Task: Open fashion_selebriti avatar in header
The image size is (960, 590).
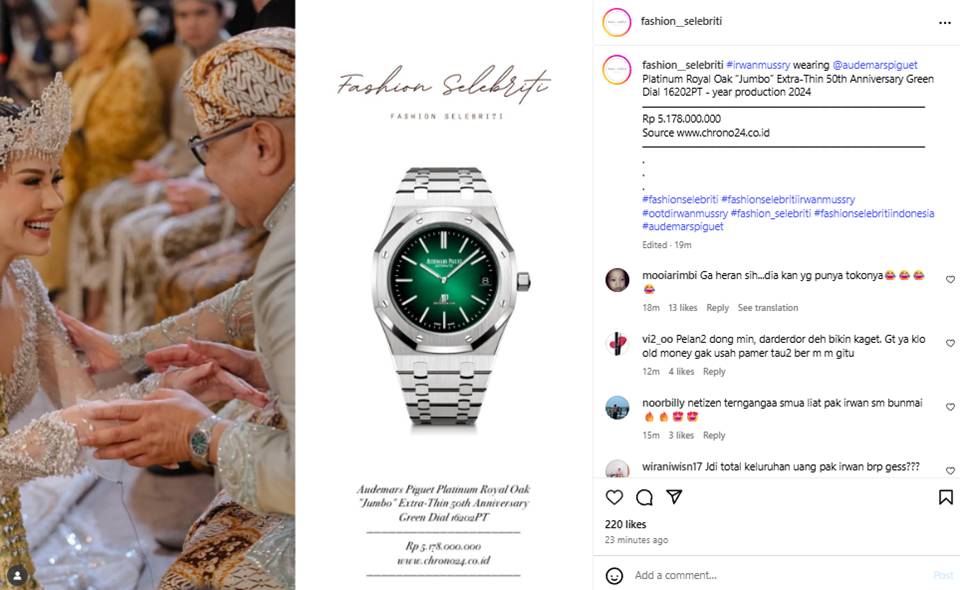Action: tap(617, 22)
